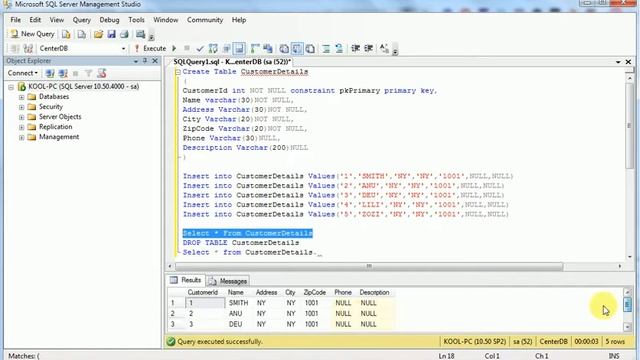Open the Activity Monitor icon
The image size is (640, 360).
click(140, 34)
